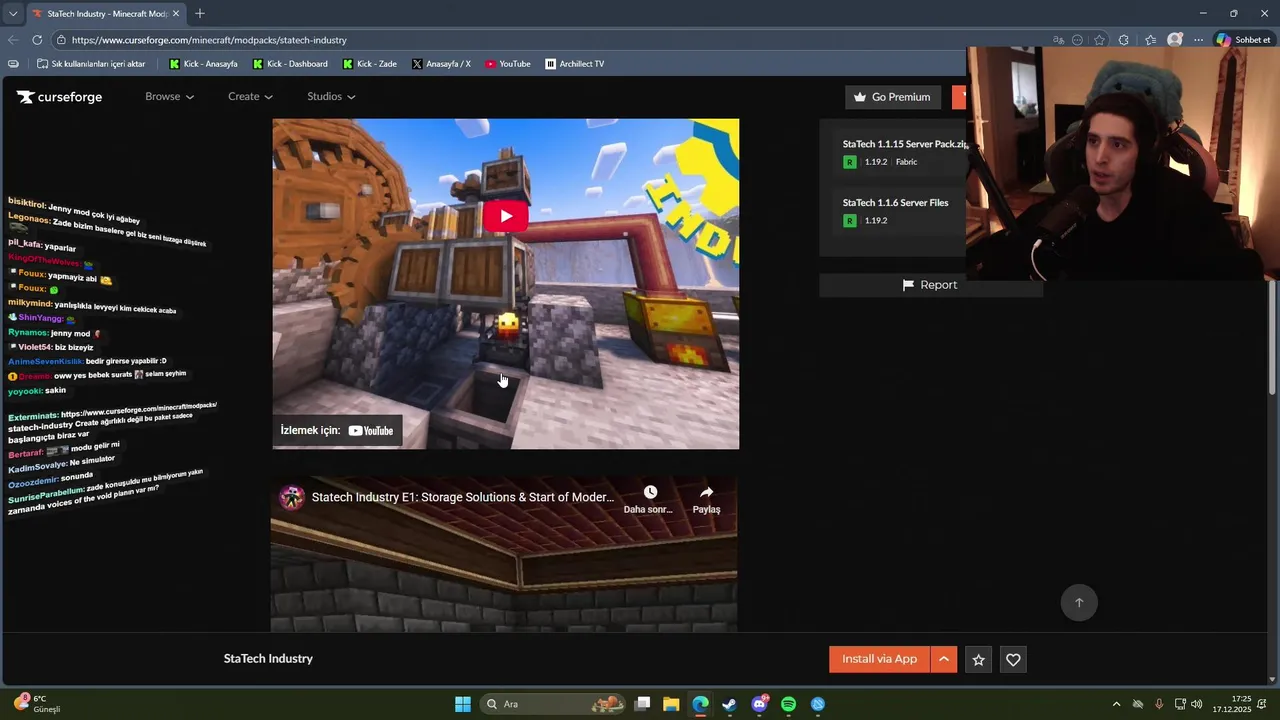Open YouTube bookmark
The height and width of the screenshot is (720, 1280).
[x=508, y=64]
